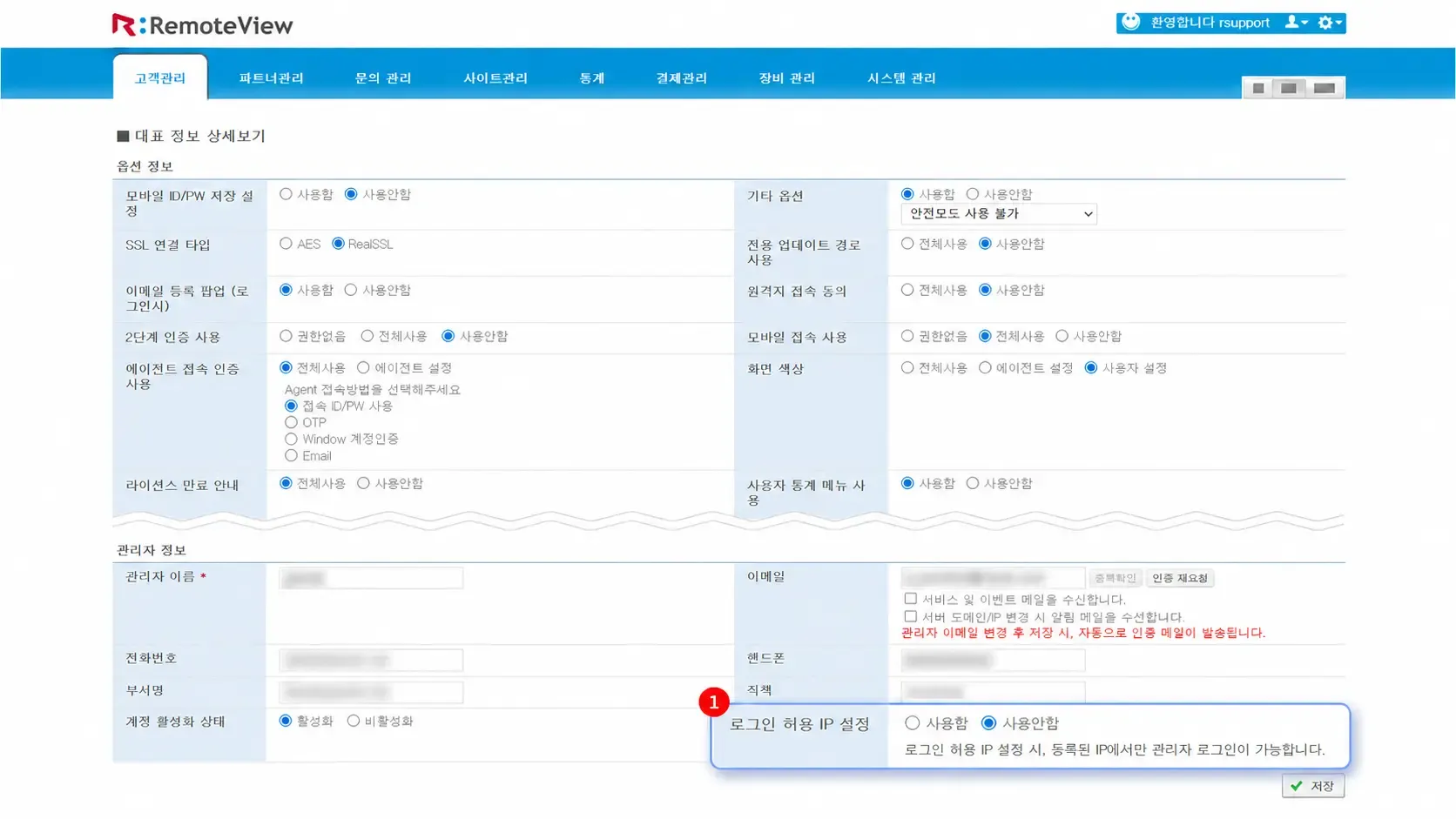Open the 안전모드 사용 불가 dropdown

click(999, 214)
